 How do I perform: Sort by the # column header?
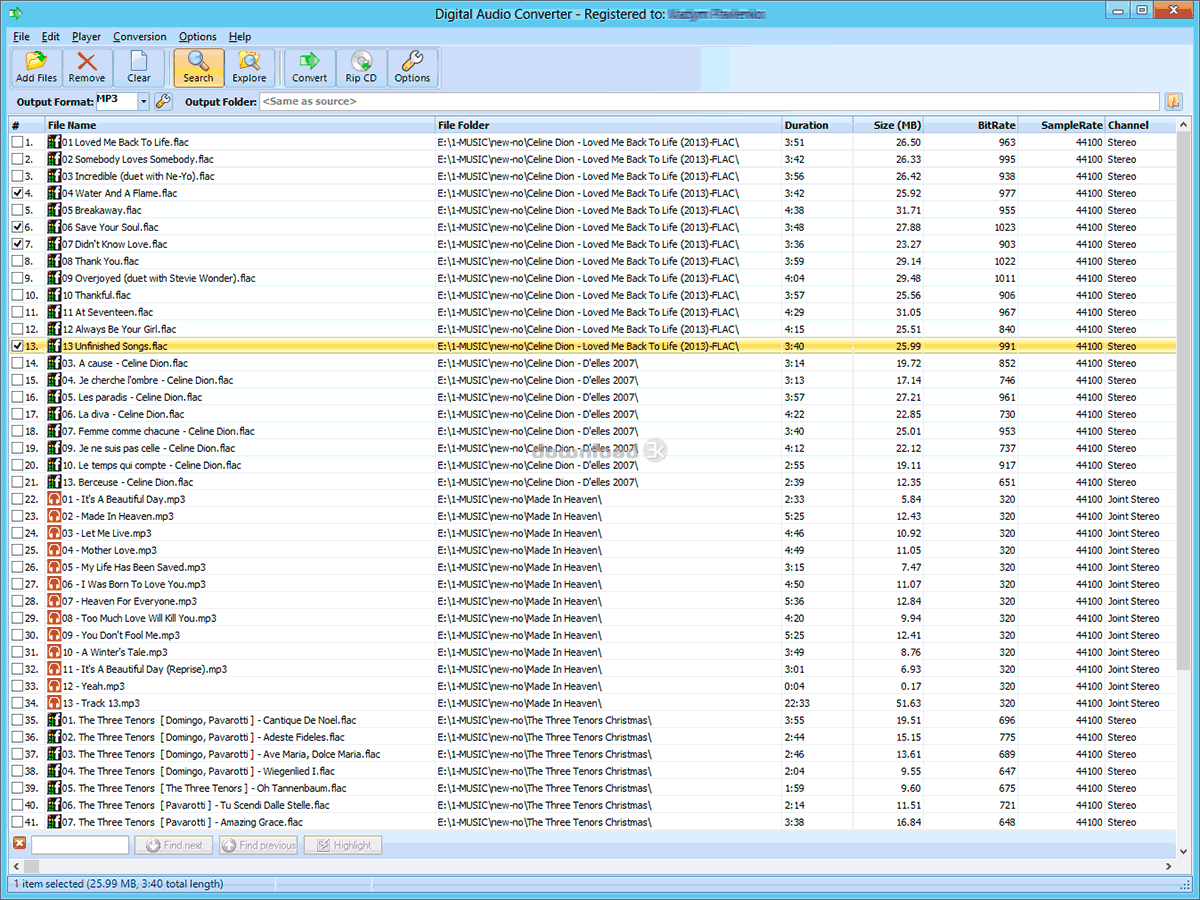[27, 125]
